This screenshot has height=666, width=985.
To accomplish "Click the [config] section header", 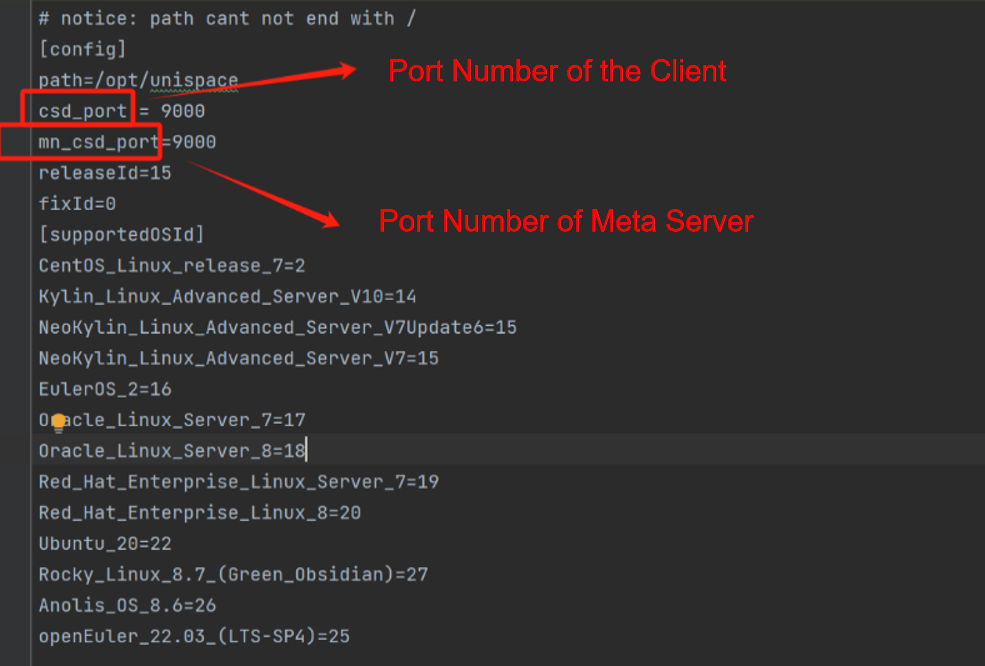I will coord(83,49).
